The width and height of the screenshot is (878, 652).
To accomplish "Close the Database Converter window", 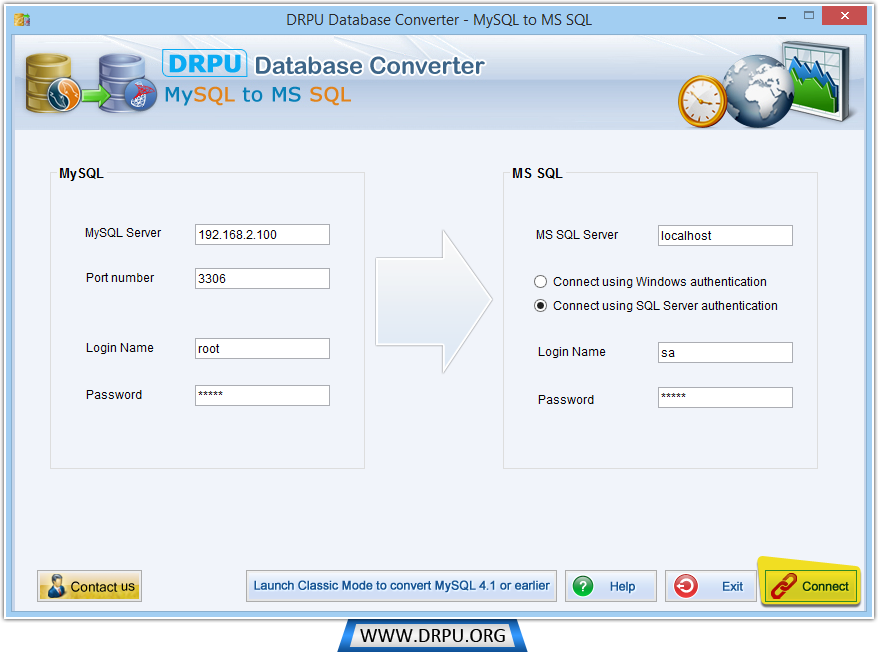I will point(844,16).
